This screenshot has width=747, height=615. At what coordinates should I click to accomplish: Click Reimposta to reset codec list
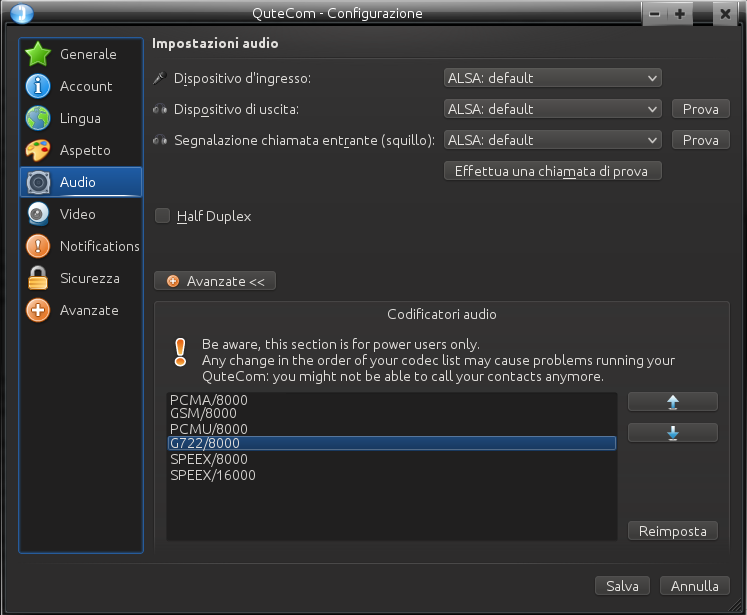pyautogui.click(x=672, y=531)
